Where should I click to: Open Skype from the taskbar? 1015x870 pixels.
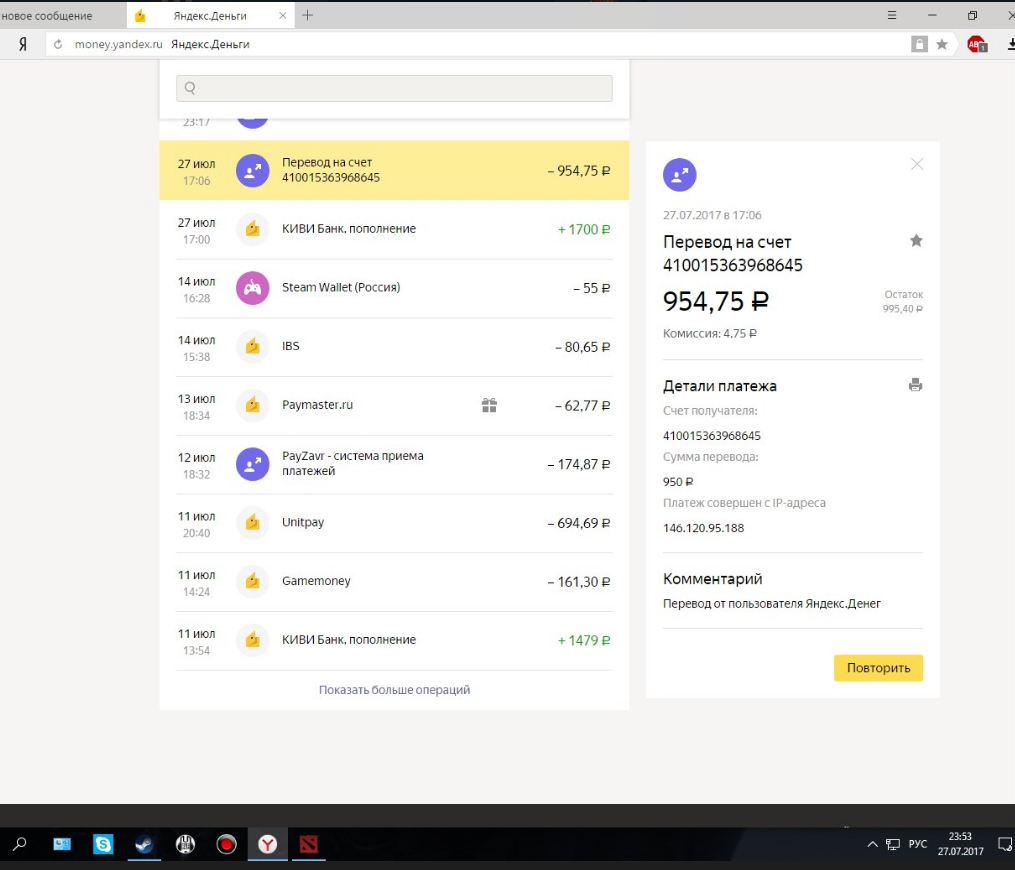(103, 844)
